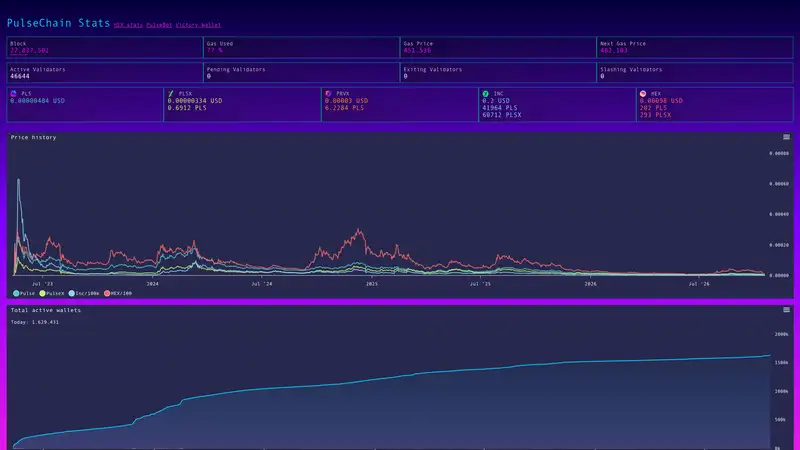
Task: Toggle the Inc/100k series in legend
Action: point(84,293)
